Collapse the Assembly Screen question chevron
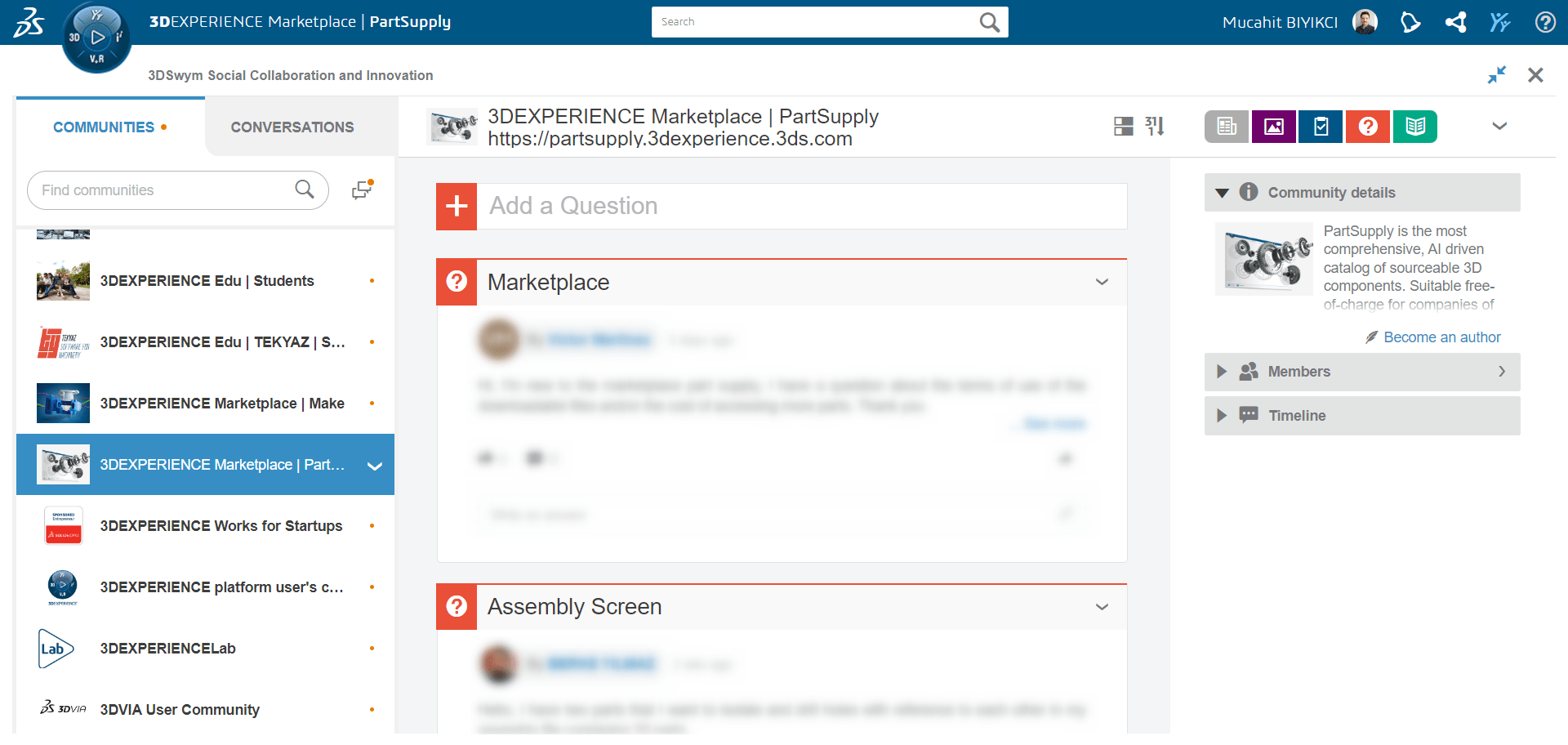 coord(1102,607)
